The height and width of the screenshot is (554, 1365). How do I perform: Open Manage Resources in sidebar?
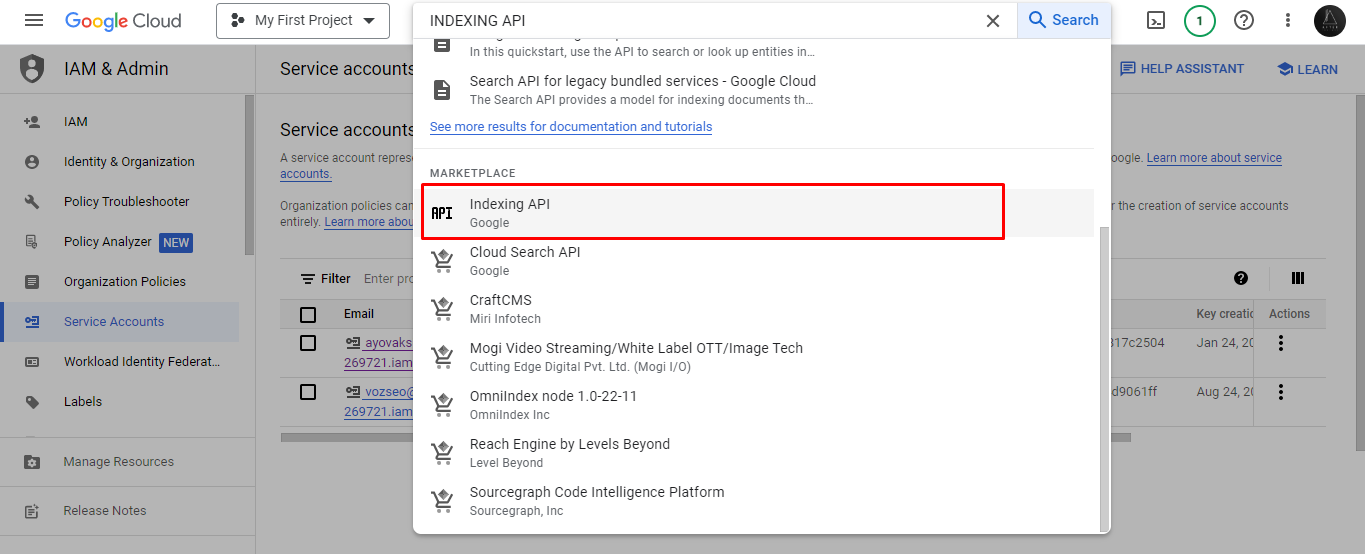click(120, 462)
